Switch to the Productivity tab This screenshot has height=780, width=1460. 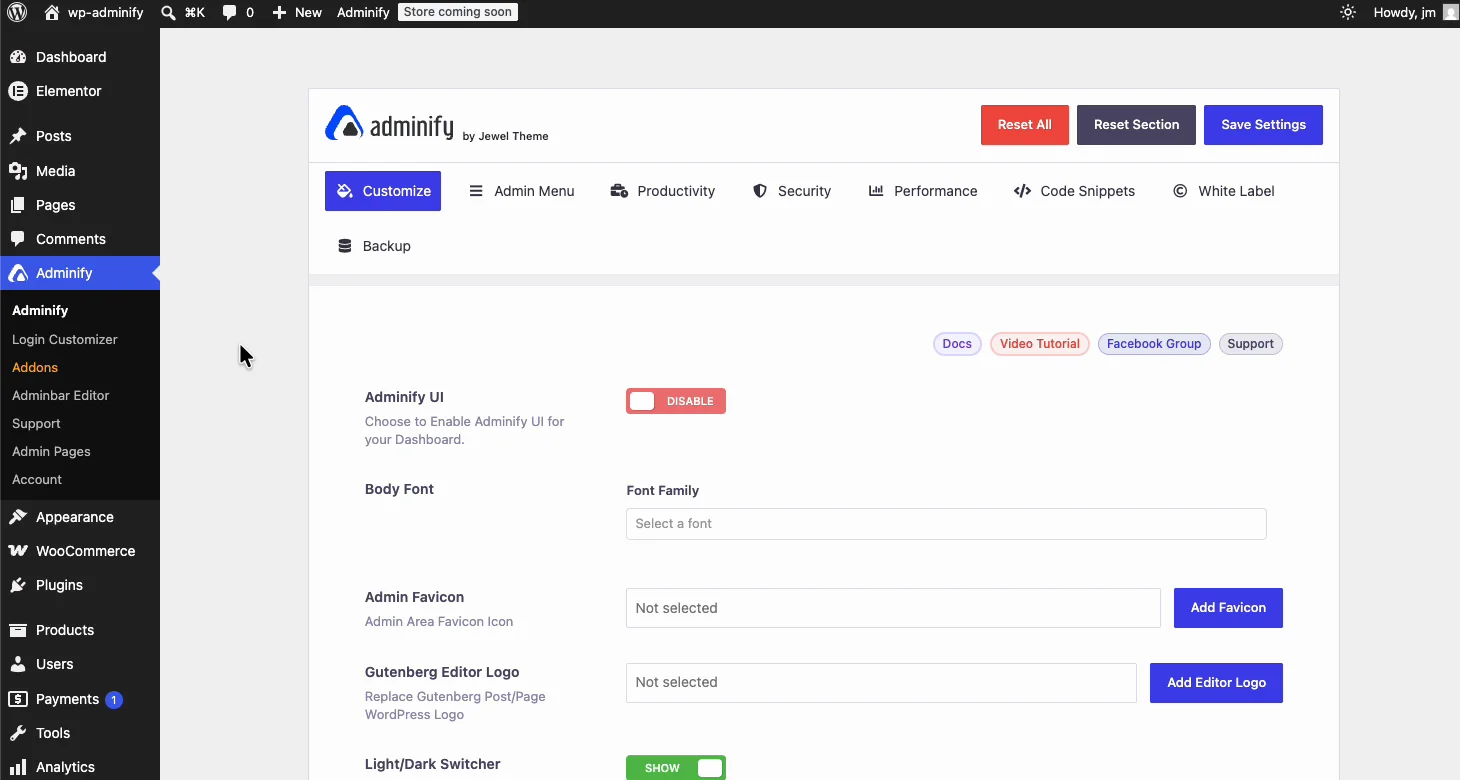pos(663,191)
